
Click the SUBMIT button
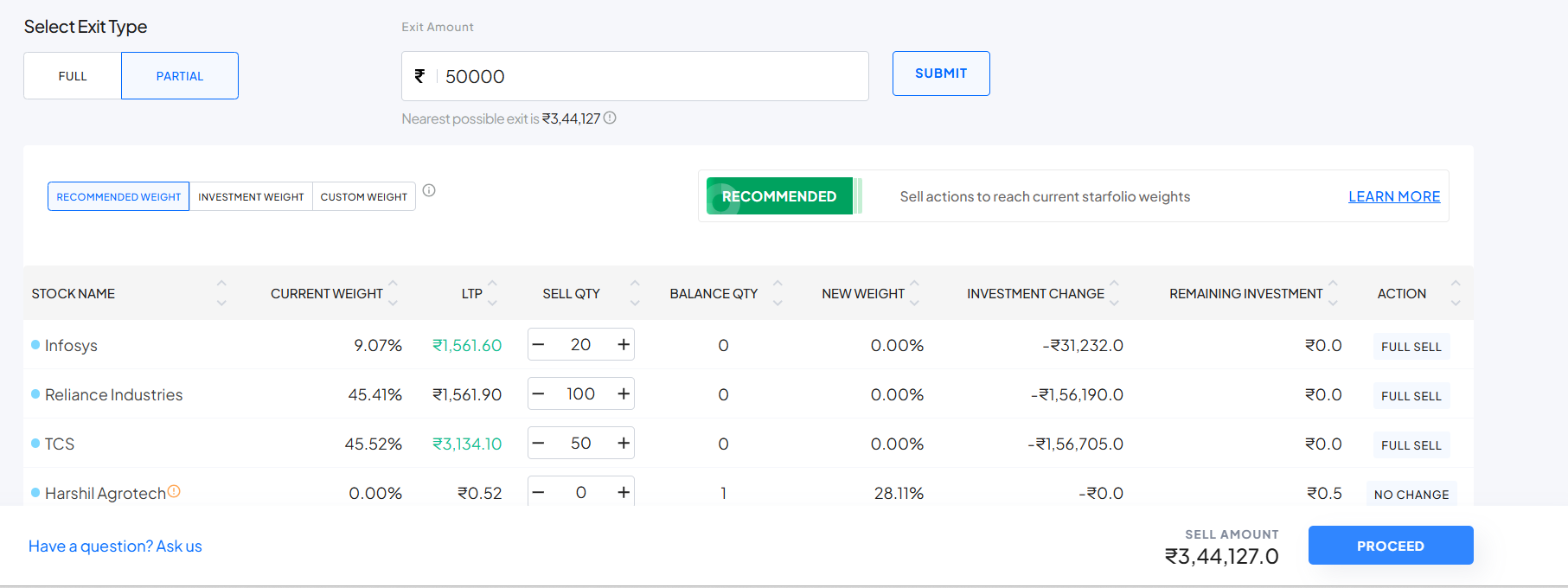941,73
